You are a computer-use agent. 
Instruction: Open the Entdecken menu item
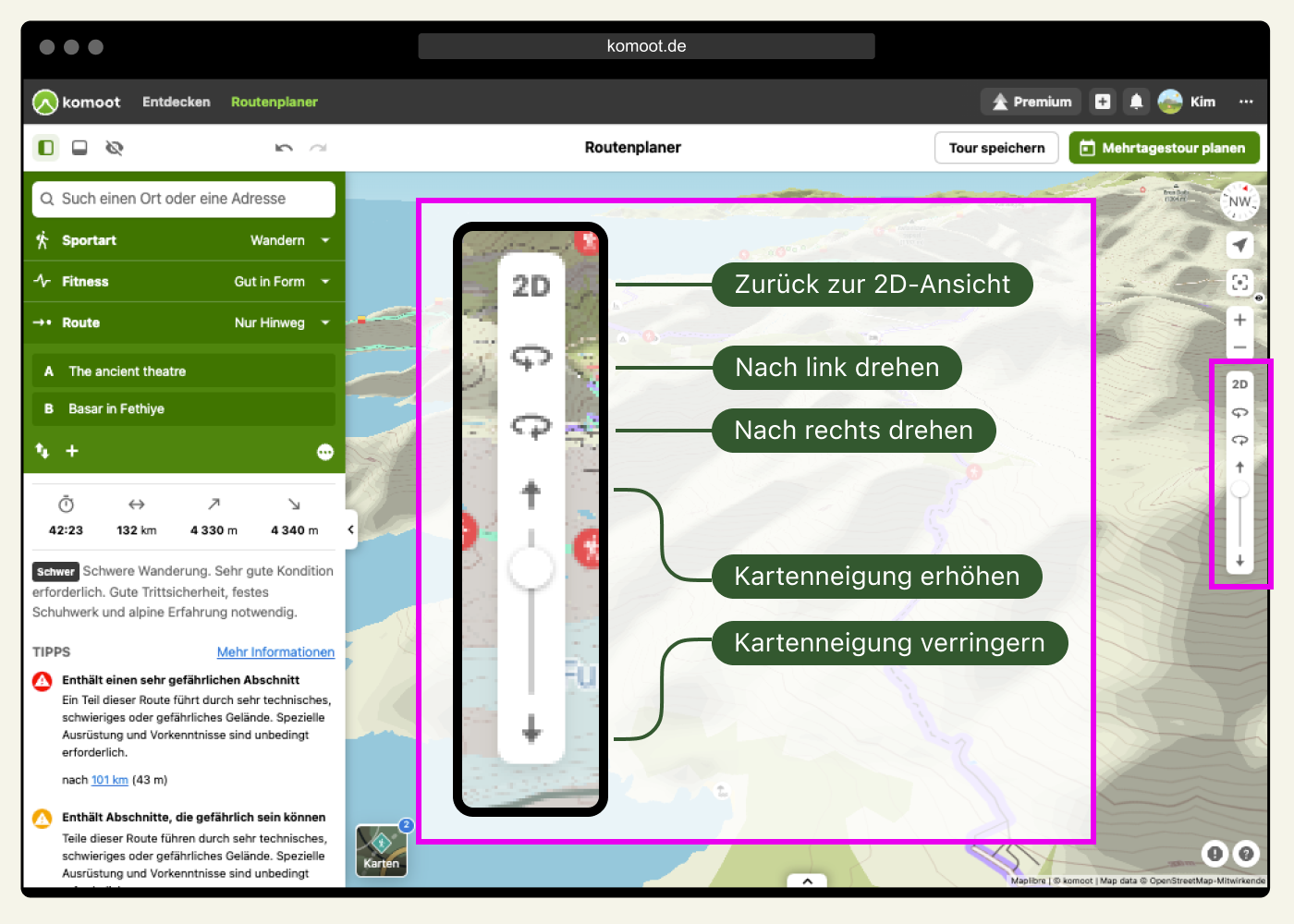[x=177, y=102]
